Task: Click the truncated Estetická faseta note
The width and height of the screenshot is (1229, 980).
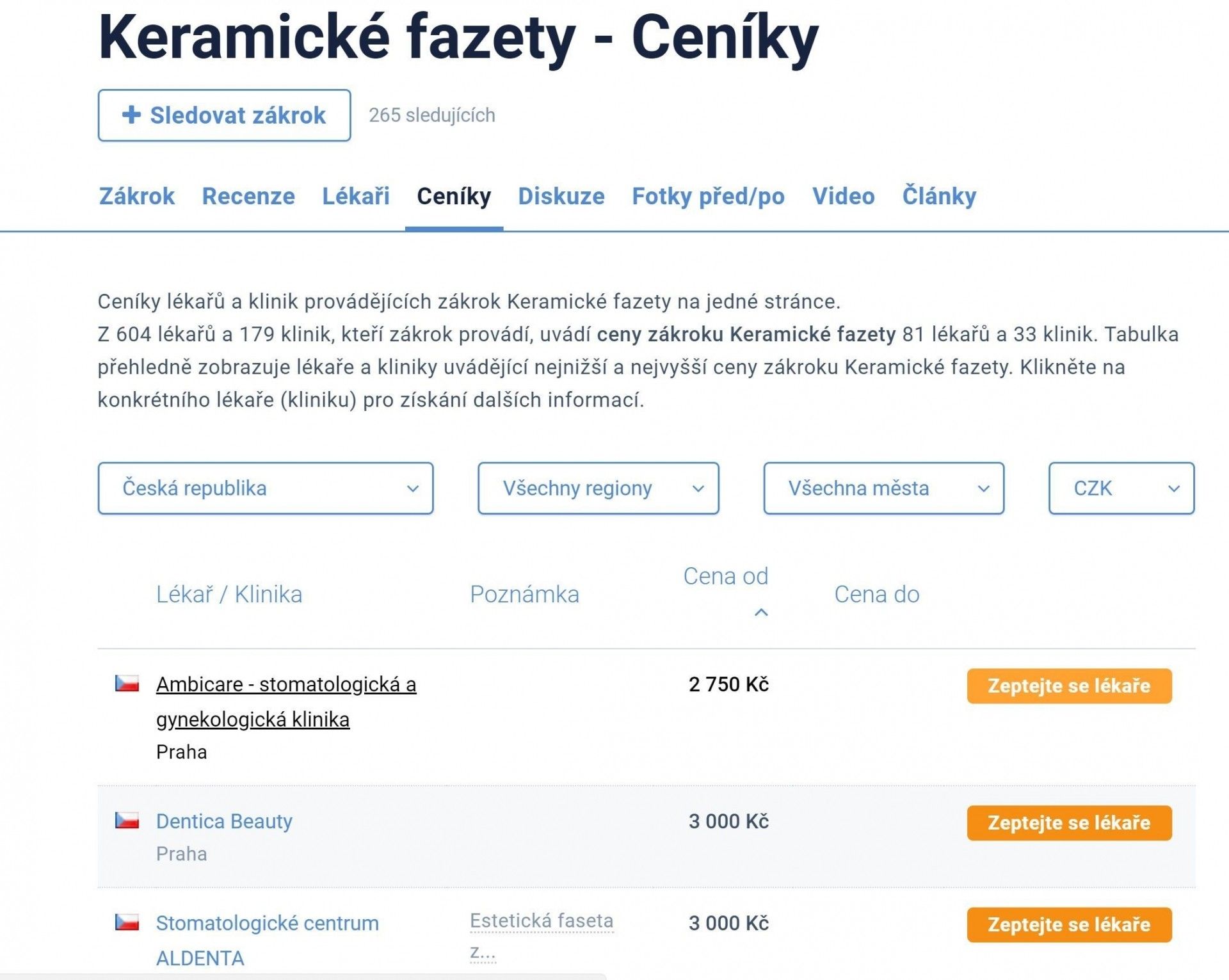Action: pos(542,937)
